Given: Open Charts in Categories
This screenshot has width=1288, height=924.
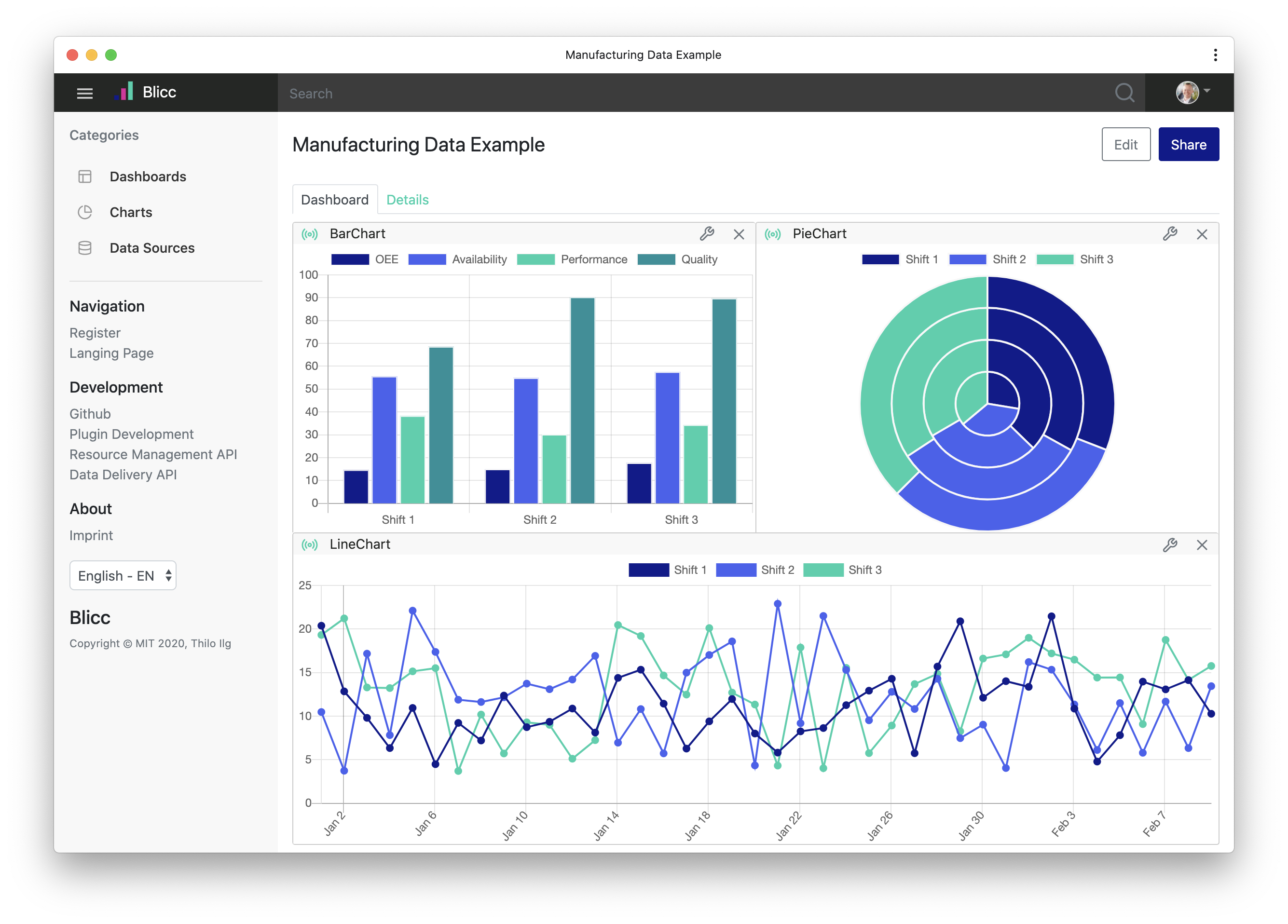Looking at the screenshot, I should [x=131, y=212].
